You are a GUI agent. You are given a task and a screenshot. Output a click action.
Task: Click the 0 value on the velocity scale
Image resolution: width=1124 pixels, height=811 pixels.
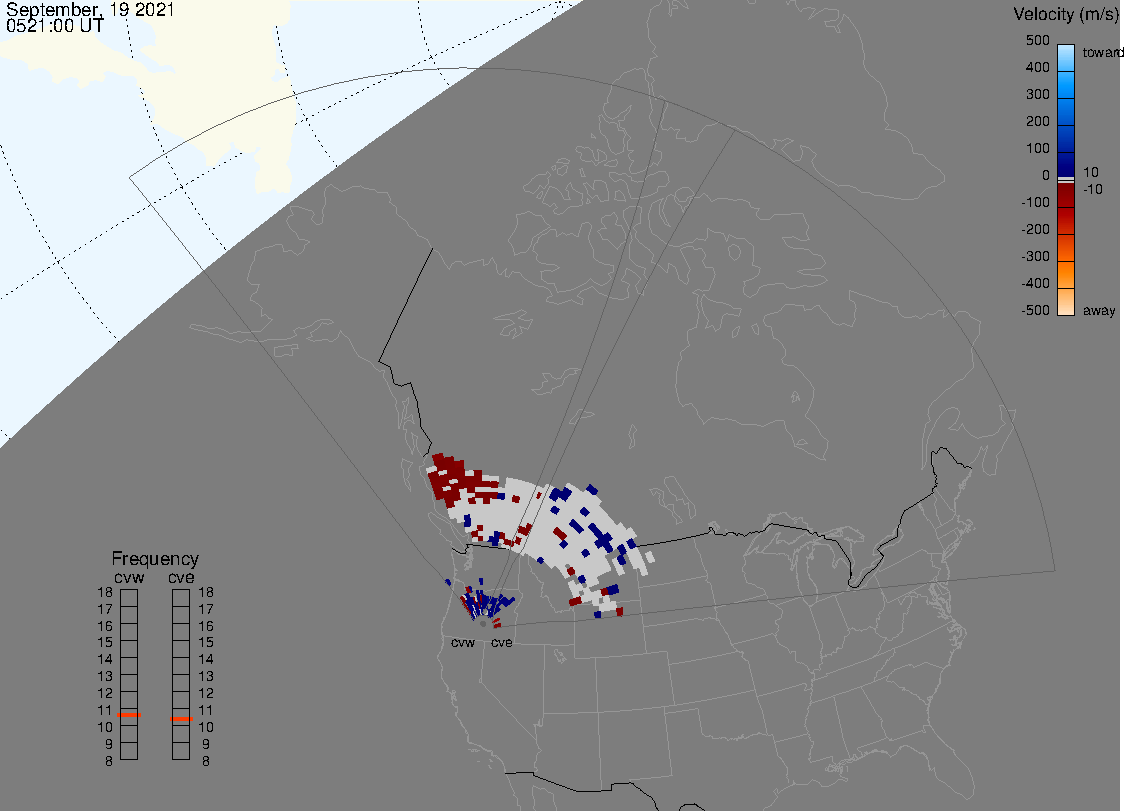tap(1046, 176)
